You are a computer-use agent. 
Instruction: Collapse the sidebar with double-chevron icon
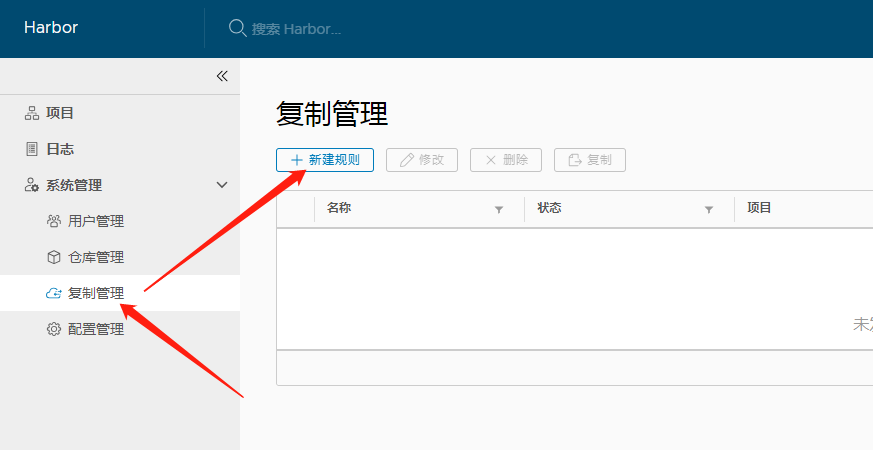(x=222, y=76)
